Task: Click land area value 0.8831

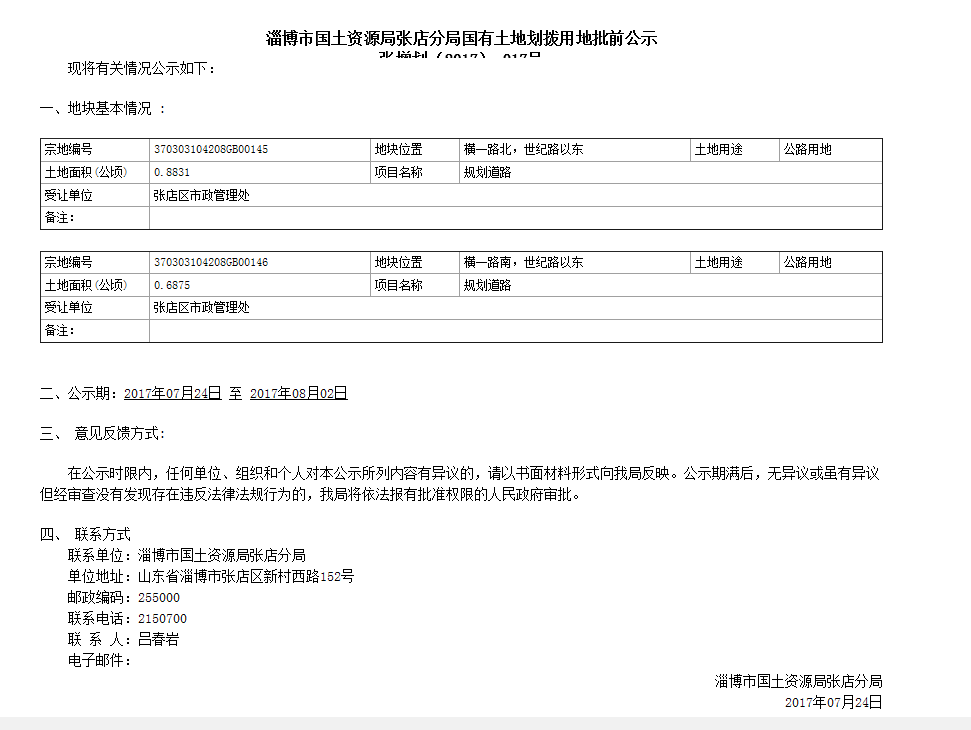Action: pos(172,172)
